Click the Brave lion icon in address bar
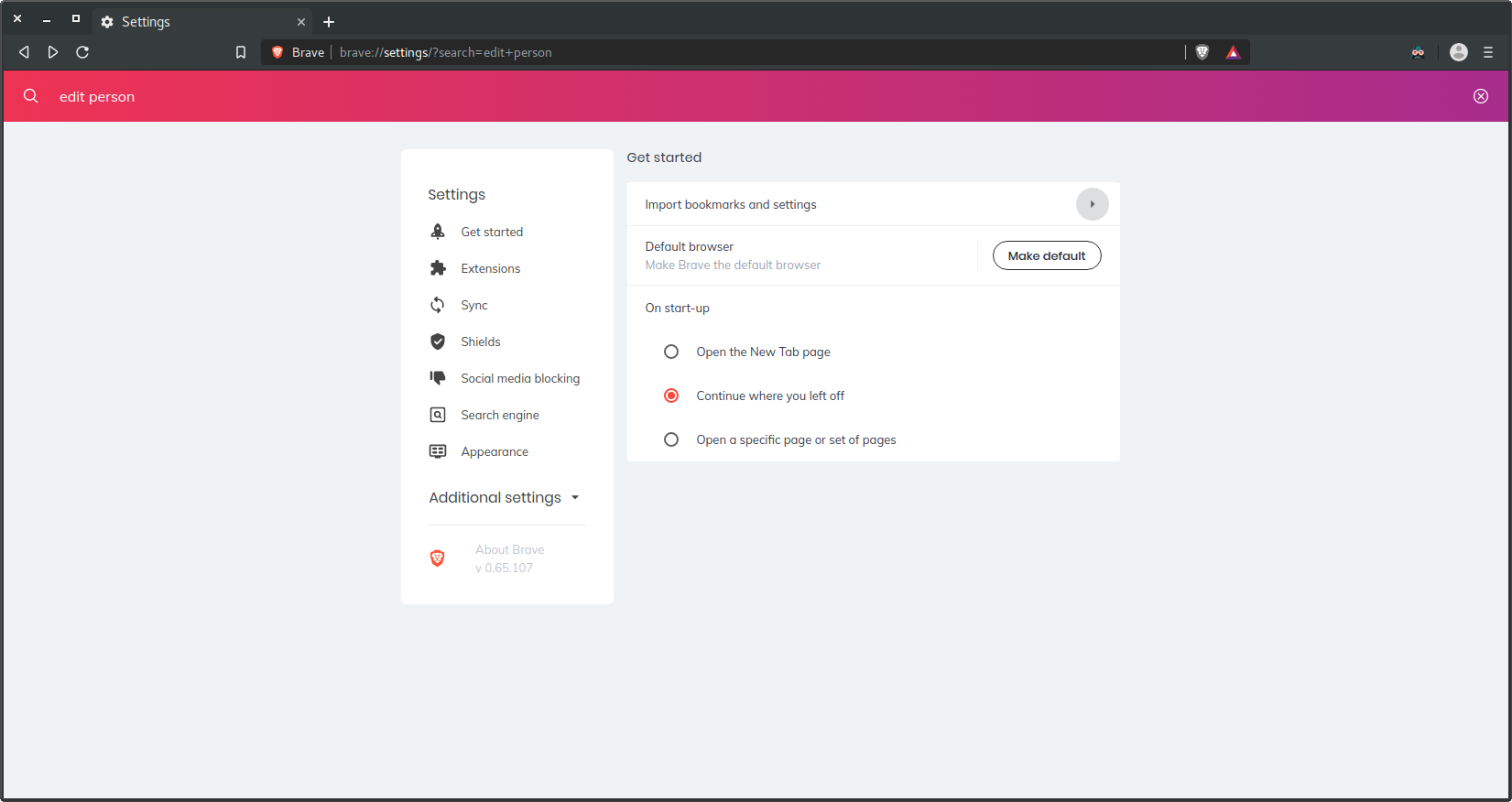 point(277,52)
